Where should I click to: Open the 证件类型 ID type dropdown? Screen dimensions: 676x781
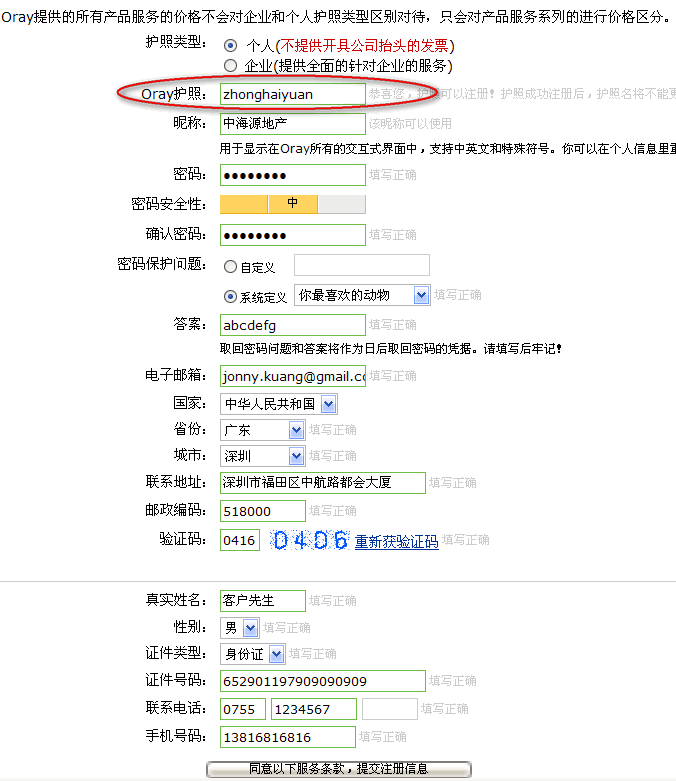[x=276, y=654]
